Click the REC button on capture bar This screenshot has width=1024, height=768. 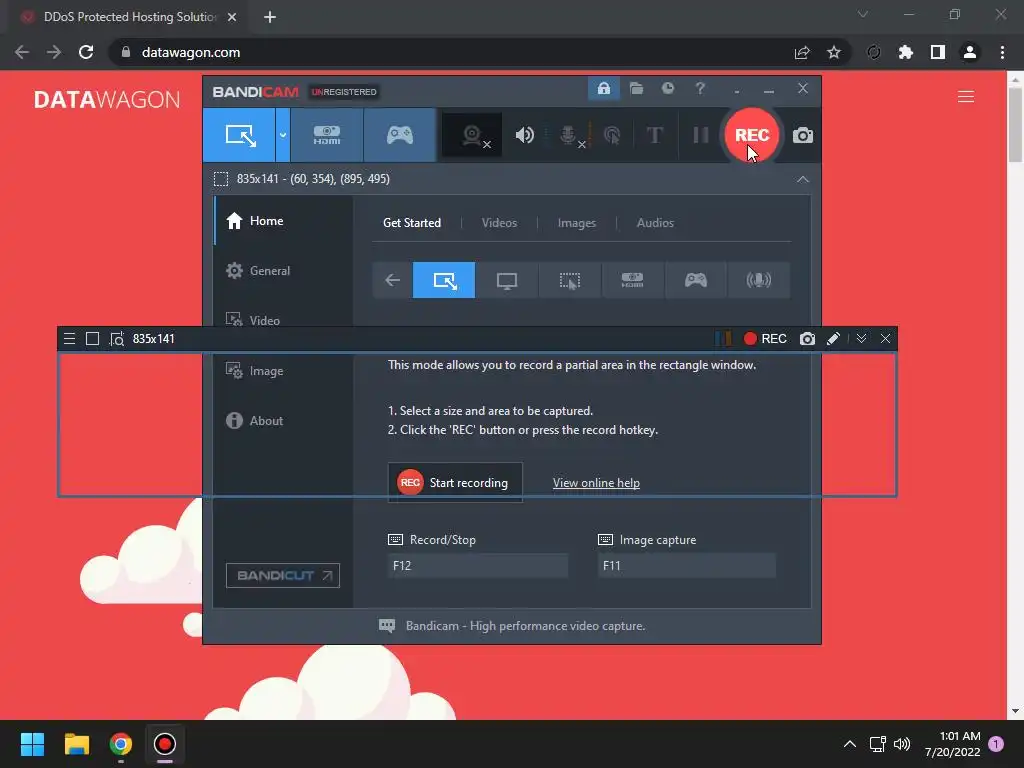click(765, 338)
